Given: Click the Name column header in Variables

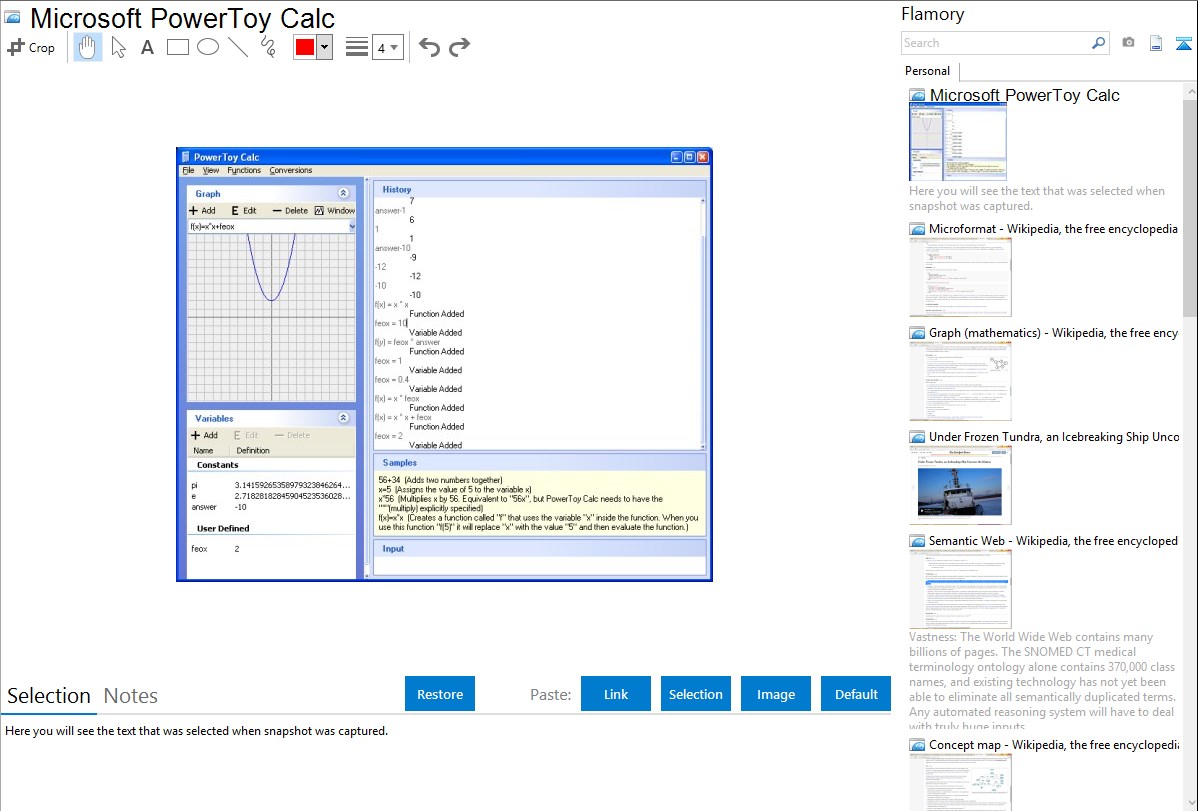Looking at the screenshot, I should 203,450.
